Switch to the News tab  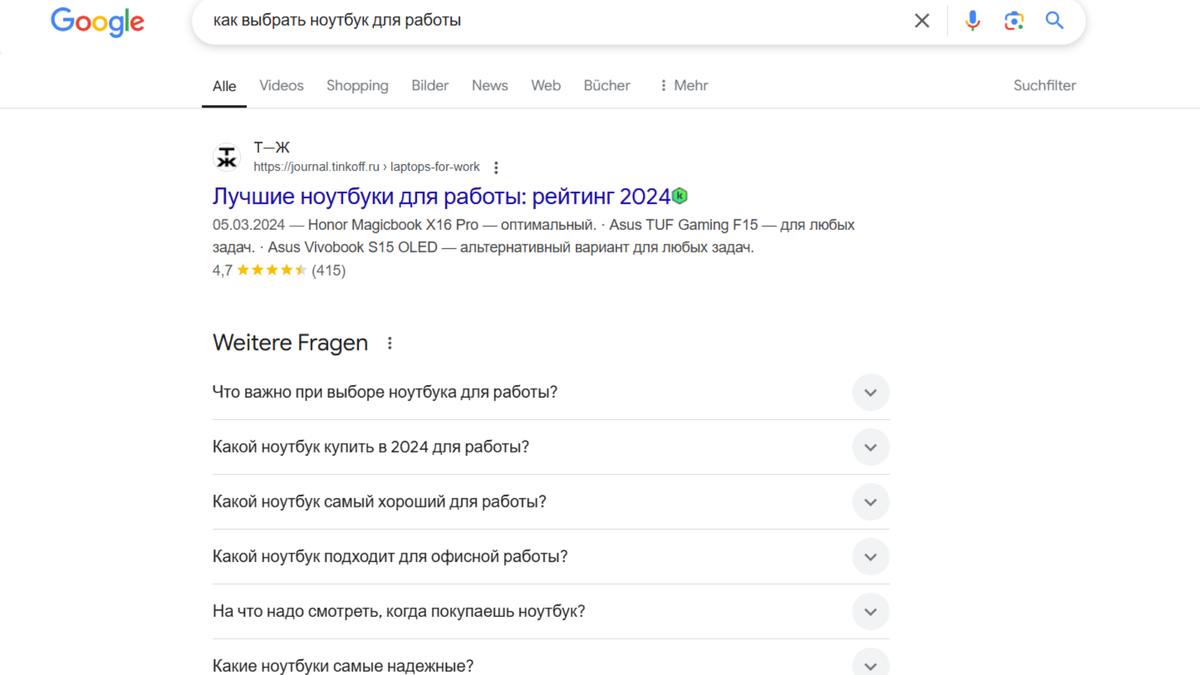click(x=490, y=86)
